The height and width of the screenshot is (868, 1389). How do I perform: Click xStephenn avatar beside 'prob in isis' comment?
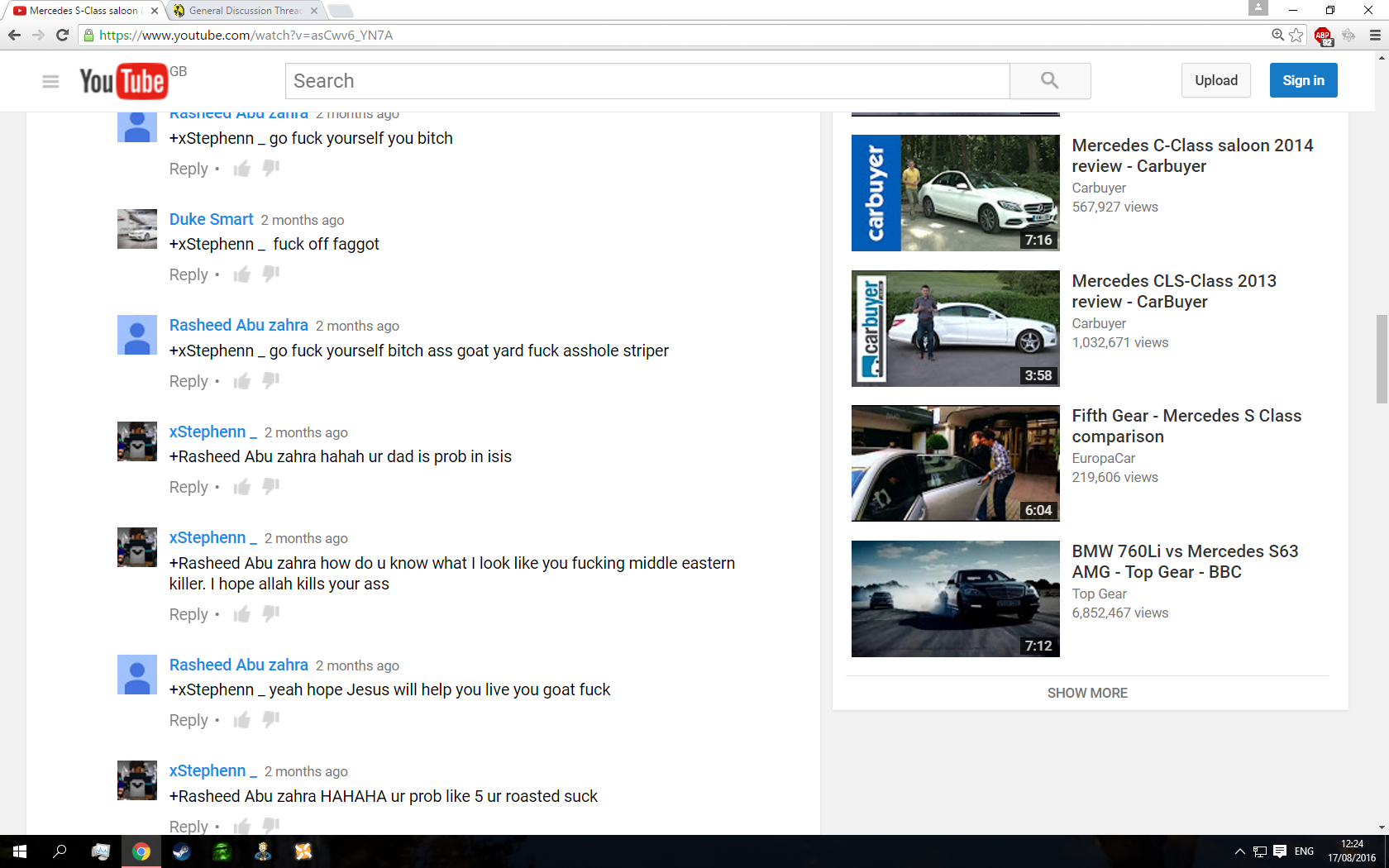click(137, 441)
